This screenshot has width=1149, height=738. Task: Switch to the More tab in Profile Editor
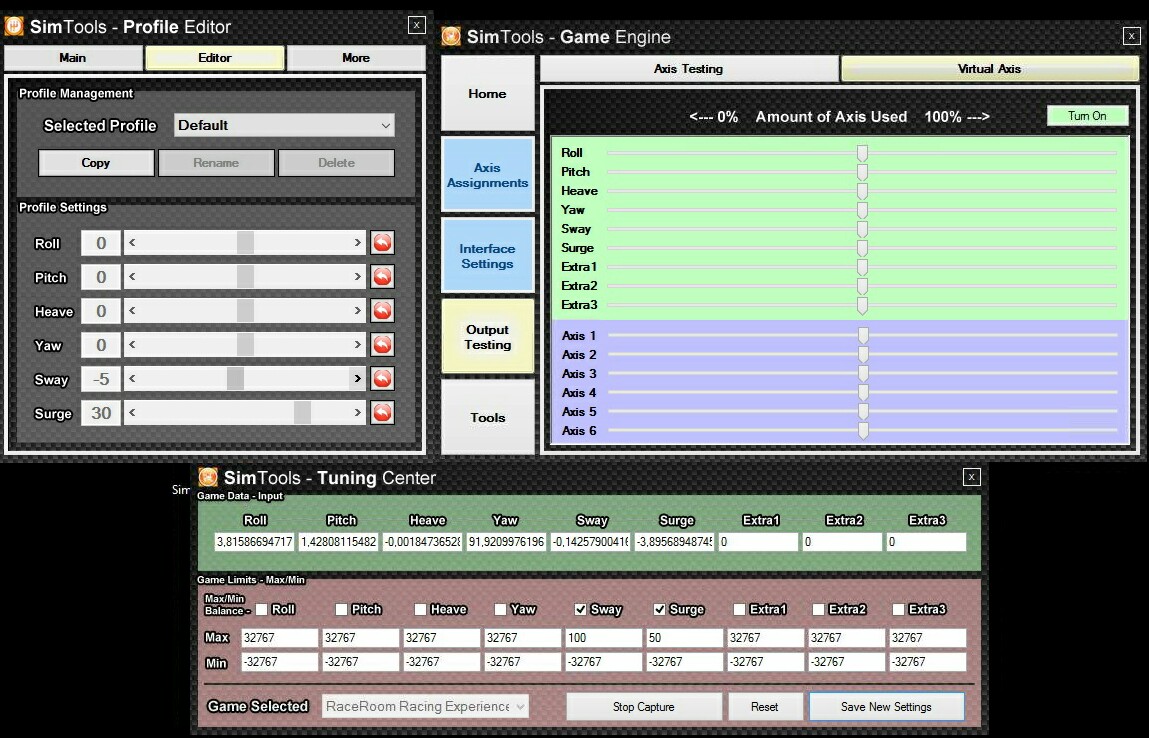356,58
